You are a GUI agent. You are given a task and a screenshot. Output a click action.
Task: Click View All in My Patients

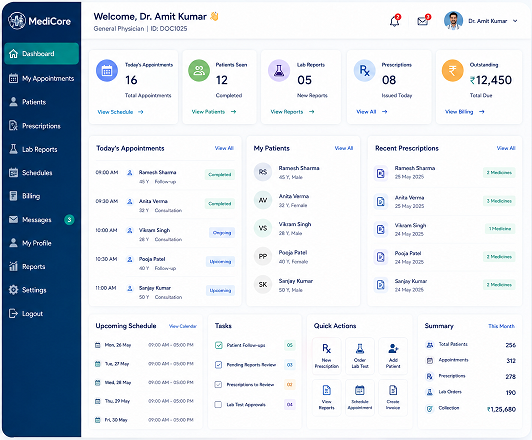pos(344,148)
